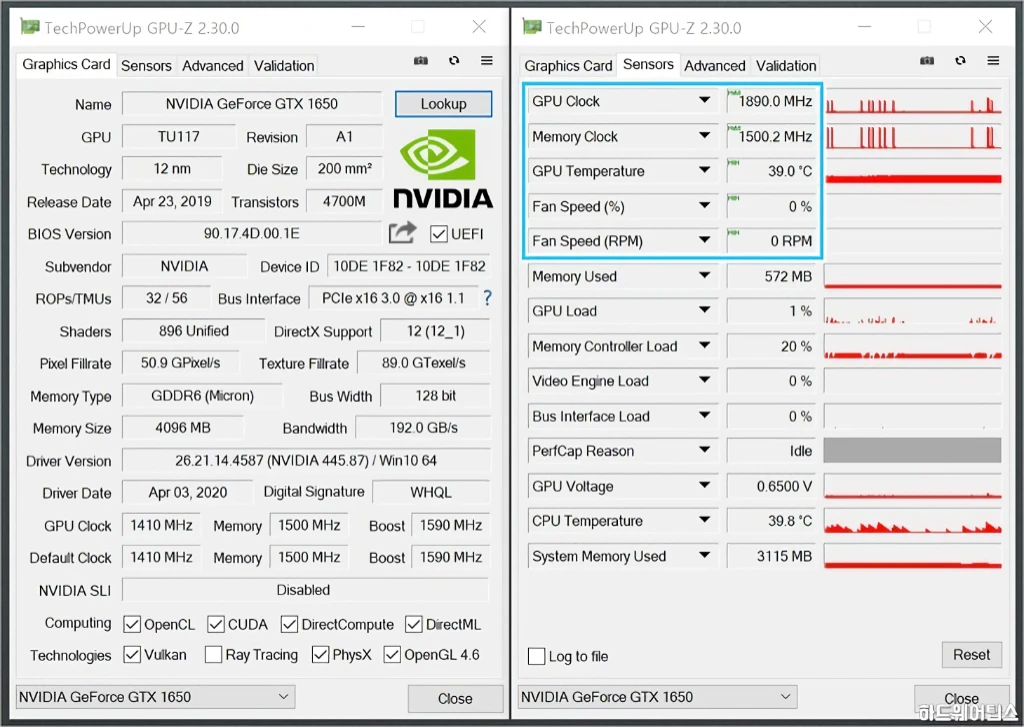Toggle the OpenGL 4.6 checkbox
Screen dimensions: 1024x727
tap(392, 654)
